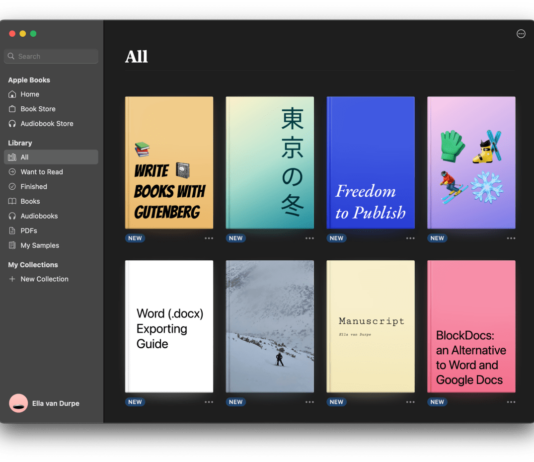Open options under the ski emoji book
Image resolution: width=534 pixels, height=462 pixels.
coord(511,238)
